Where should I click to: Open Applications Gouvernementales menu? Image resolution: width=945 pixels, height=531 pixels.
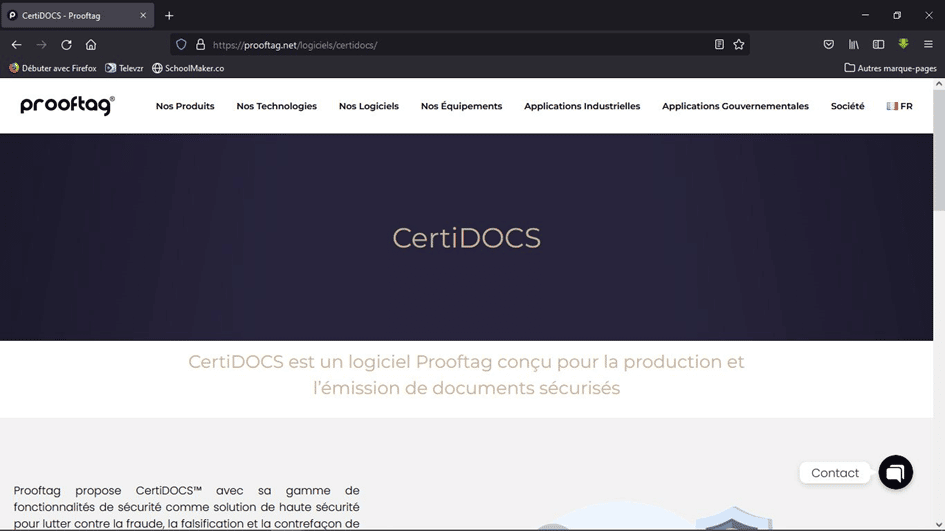pyautogui.click(x=735, y=106)
